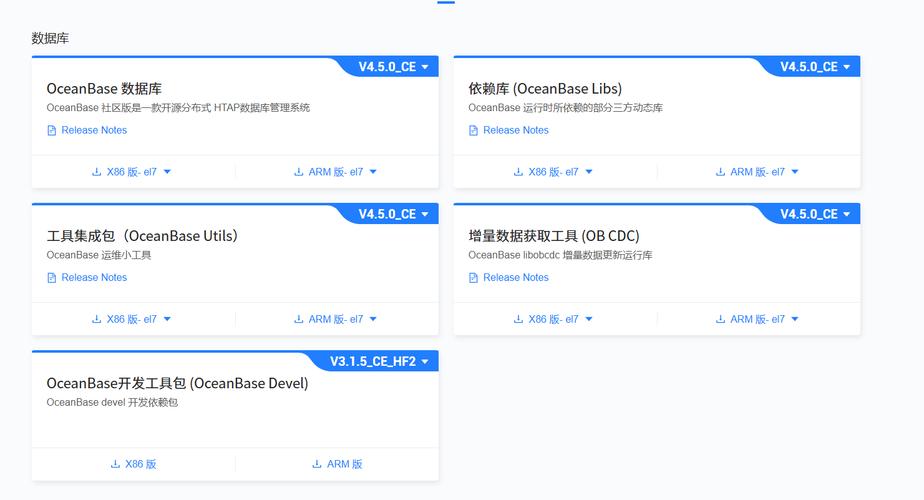Image resolution: width=924 pixels, height=500 pixels.
Task: Download X86 版- el7 of OB CDC
Action: [553, 319]
